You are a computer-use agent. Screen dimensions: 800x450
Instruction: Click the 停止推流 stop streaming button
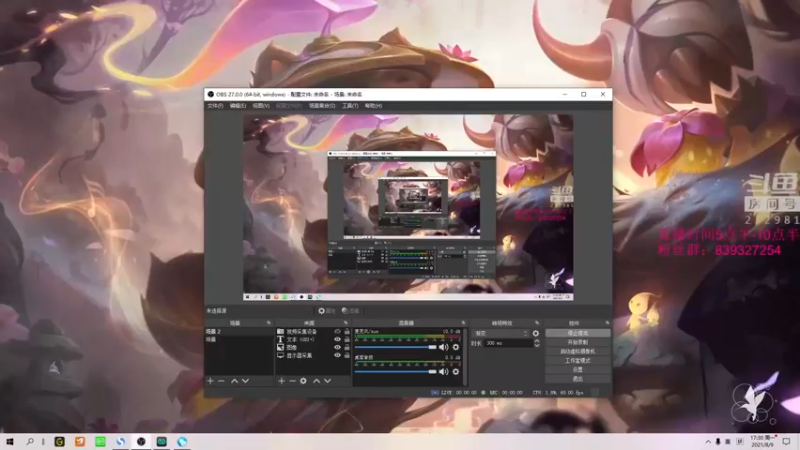(578, 333)
